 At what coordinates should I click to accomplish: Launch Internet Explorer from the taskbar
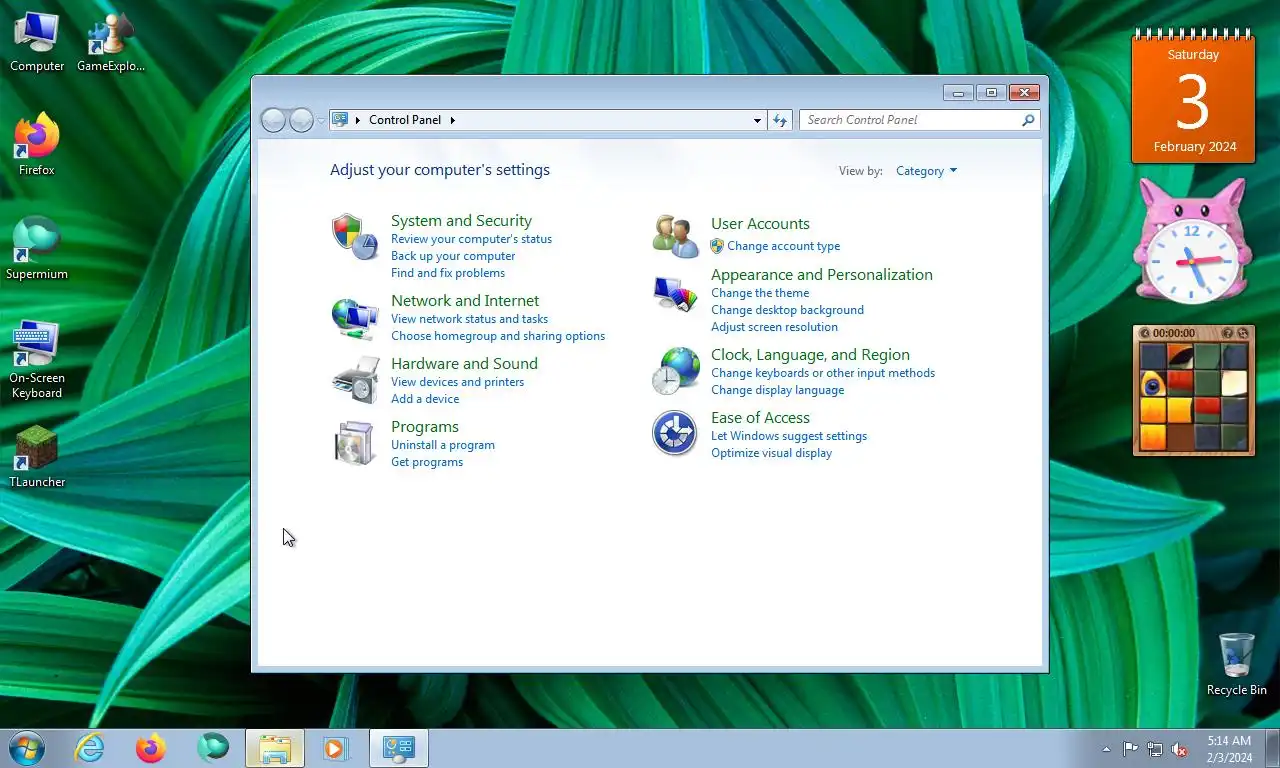[x=90, y=748]
